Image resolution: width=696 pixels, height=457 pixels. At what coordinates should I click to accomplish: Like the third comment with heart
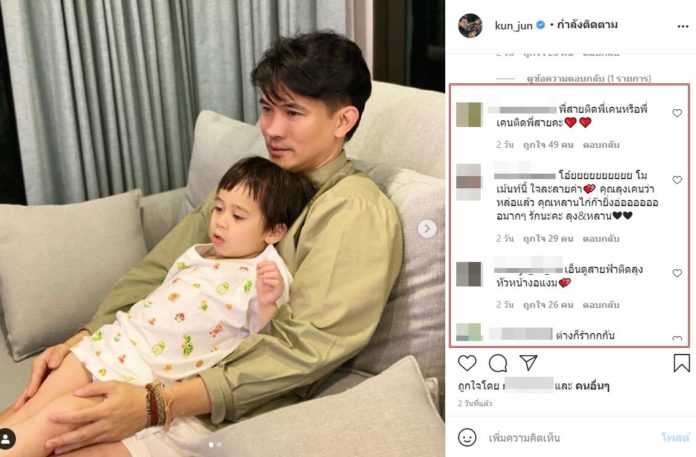(677, 273)
